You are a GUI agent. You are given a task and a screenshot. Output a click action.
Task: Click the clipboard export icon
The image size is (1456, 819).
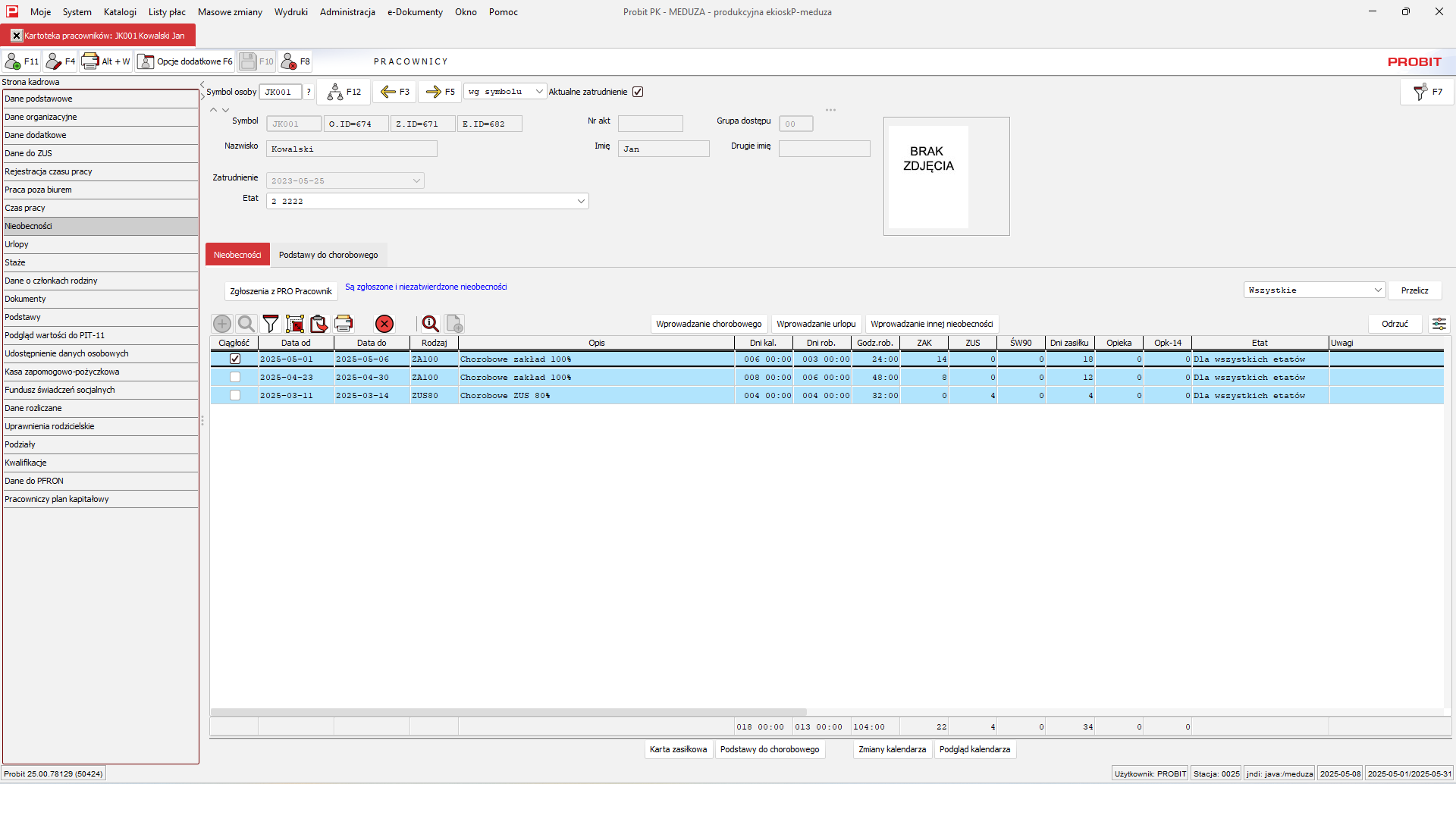click(319, 324)
